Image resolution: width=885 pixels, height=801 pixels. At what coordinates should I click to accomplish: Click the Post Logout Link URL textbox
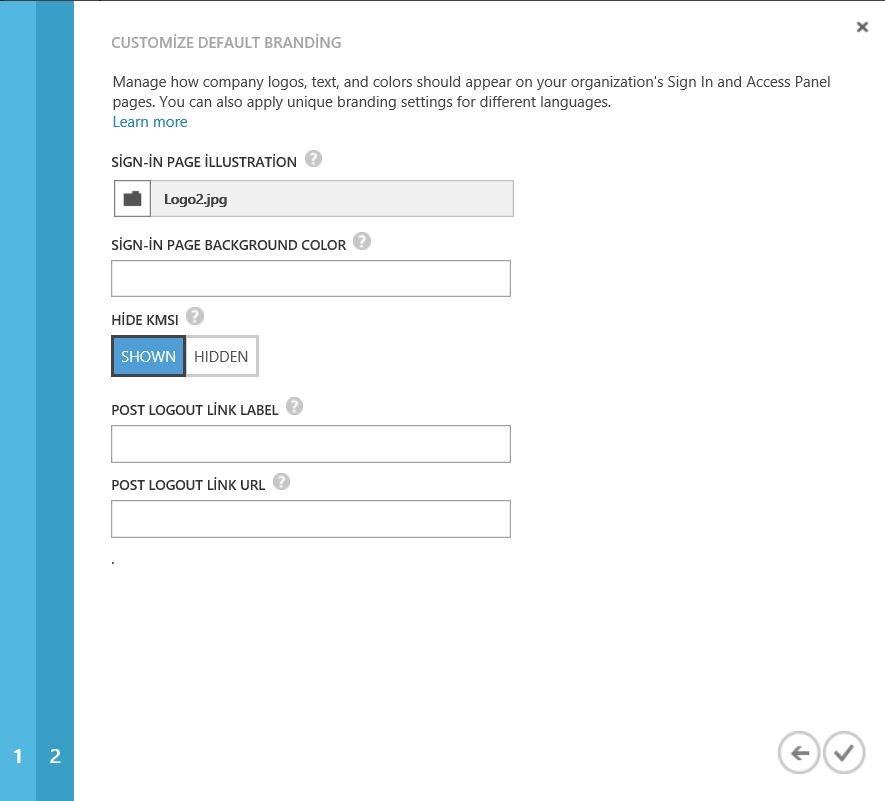(x=311, y=519)
